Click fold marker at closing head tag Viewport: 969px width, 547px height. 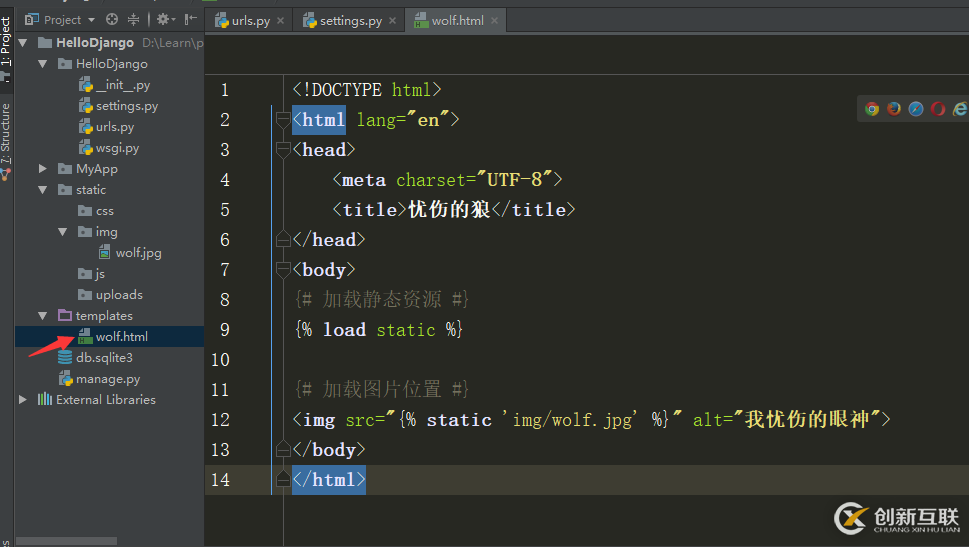click(x=283, y=239)
